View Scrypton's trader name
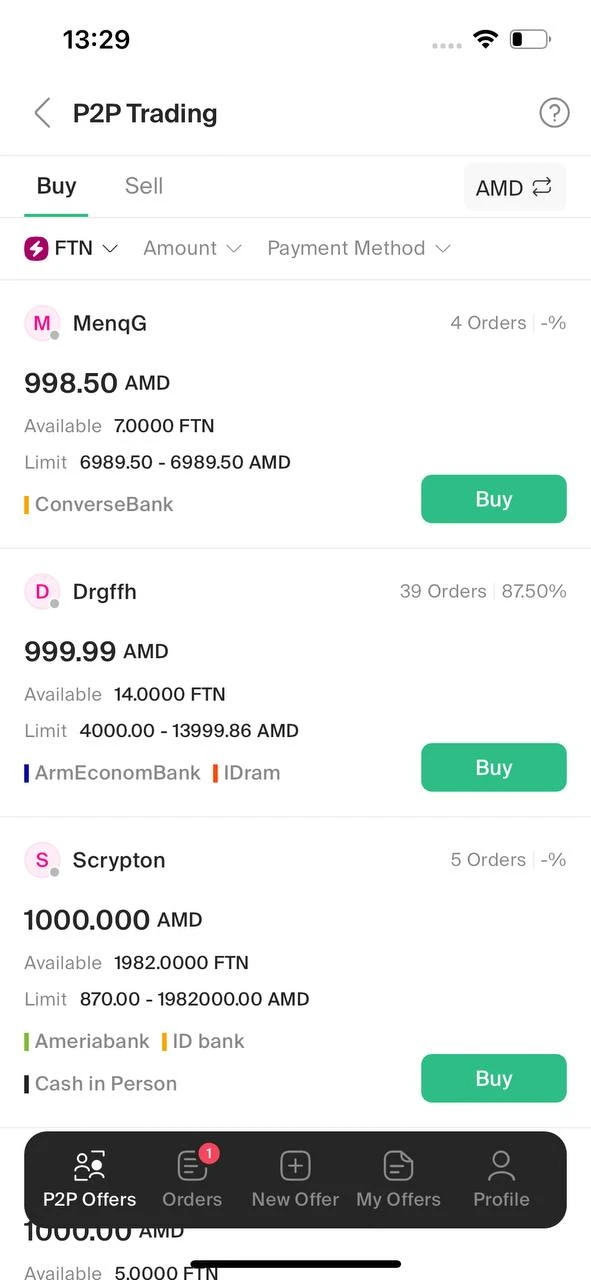Viewport: 591px width, 1280px height. (x=119, y=860)
